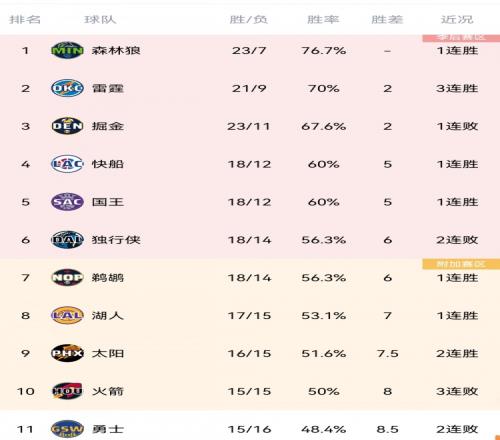500x440 pixels.
Task: Sort by 胜率 column header
Action: tap(323, 19)
